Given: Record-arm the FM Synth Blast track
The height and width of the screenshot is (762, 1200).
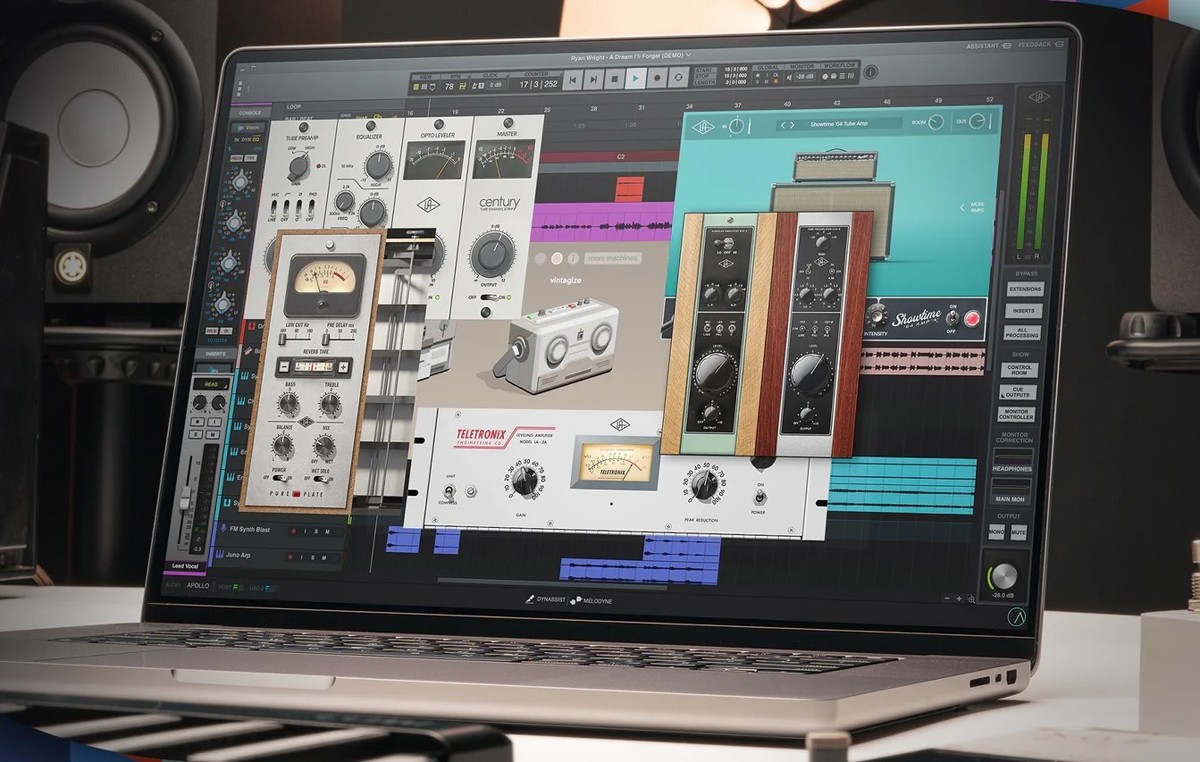Looking at the screenshot, I should (294, 531).
